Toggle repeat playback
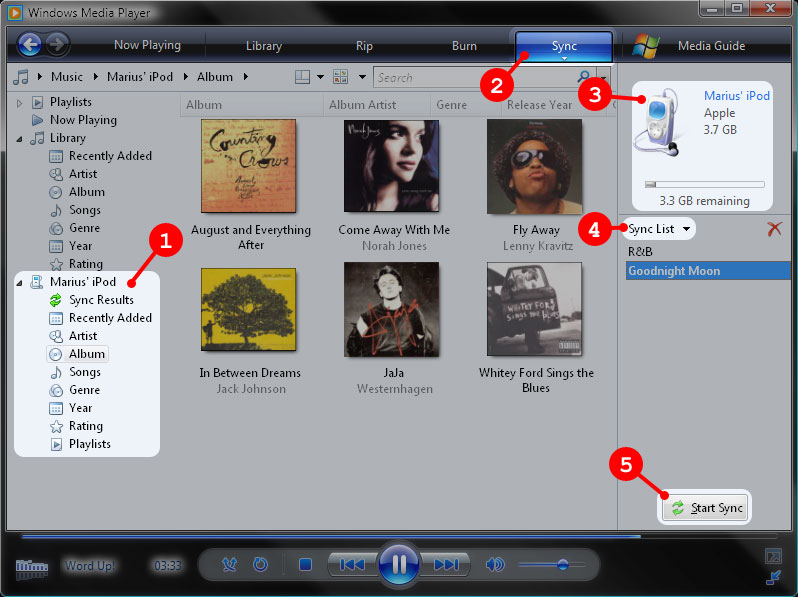 click(261, 564)
